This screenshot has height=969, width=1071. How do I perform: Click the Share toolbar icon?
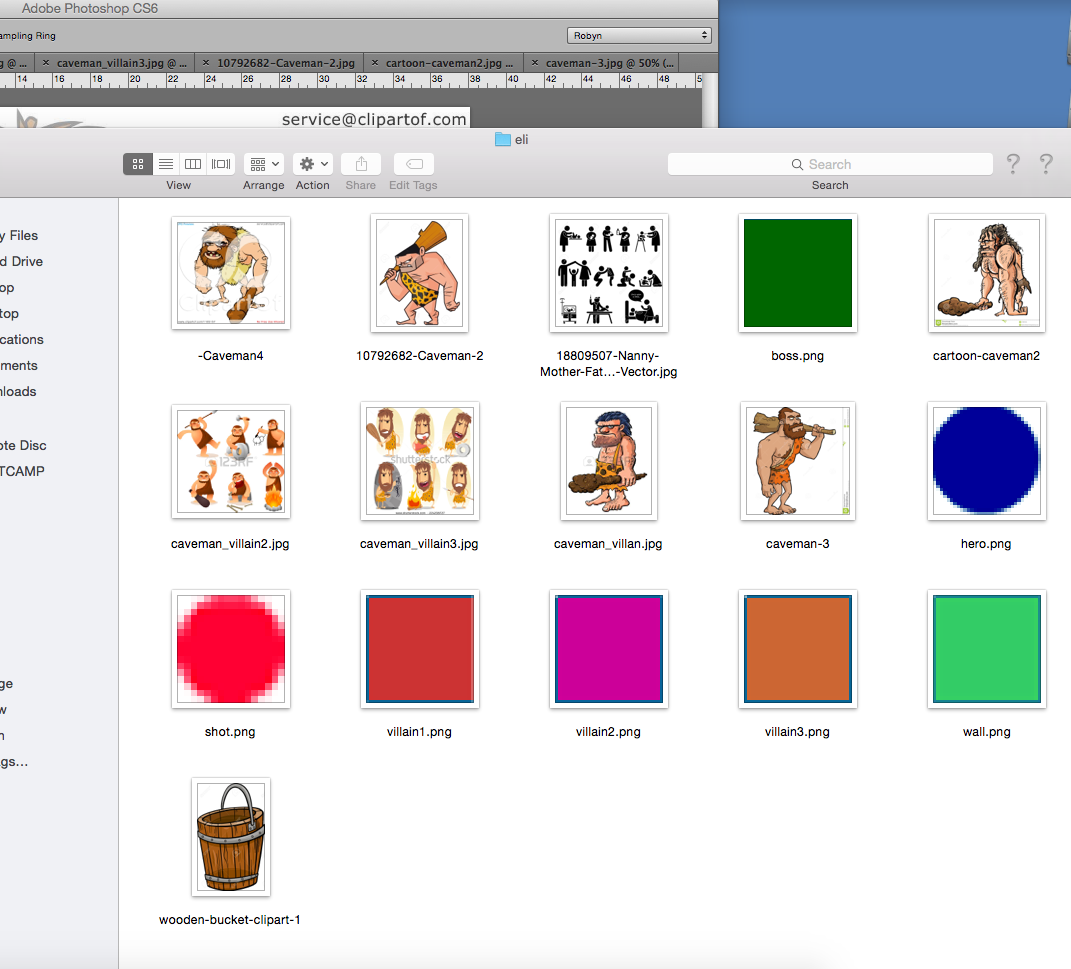pyautogui.click(x=361, y=164)
